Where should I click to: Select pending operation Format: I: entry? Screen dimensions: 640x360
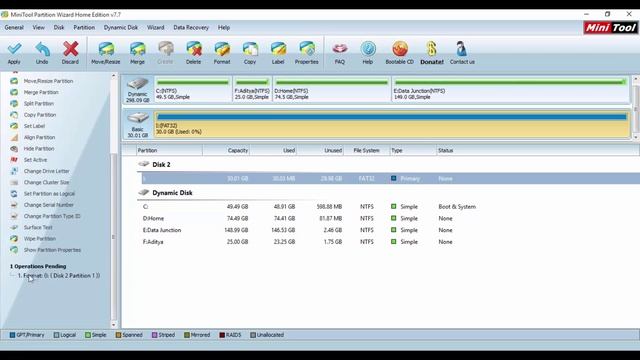coord(59,276)
